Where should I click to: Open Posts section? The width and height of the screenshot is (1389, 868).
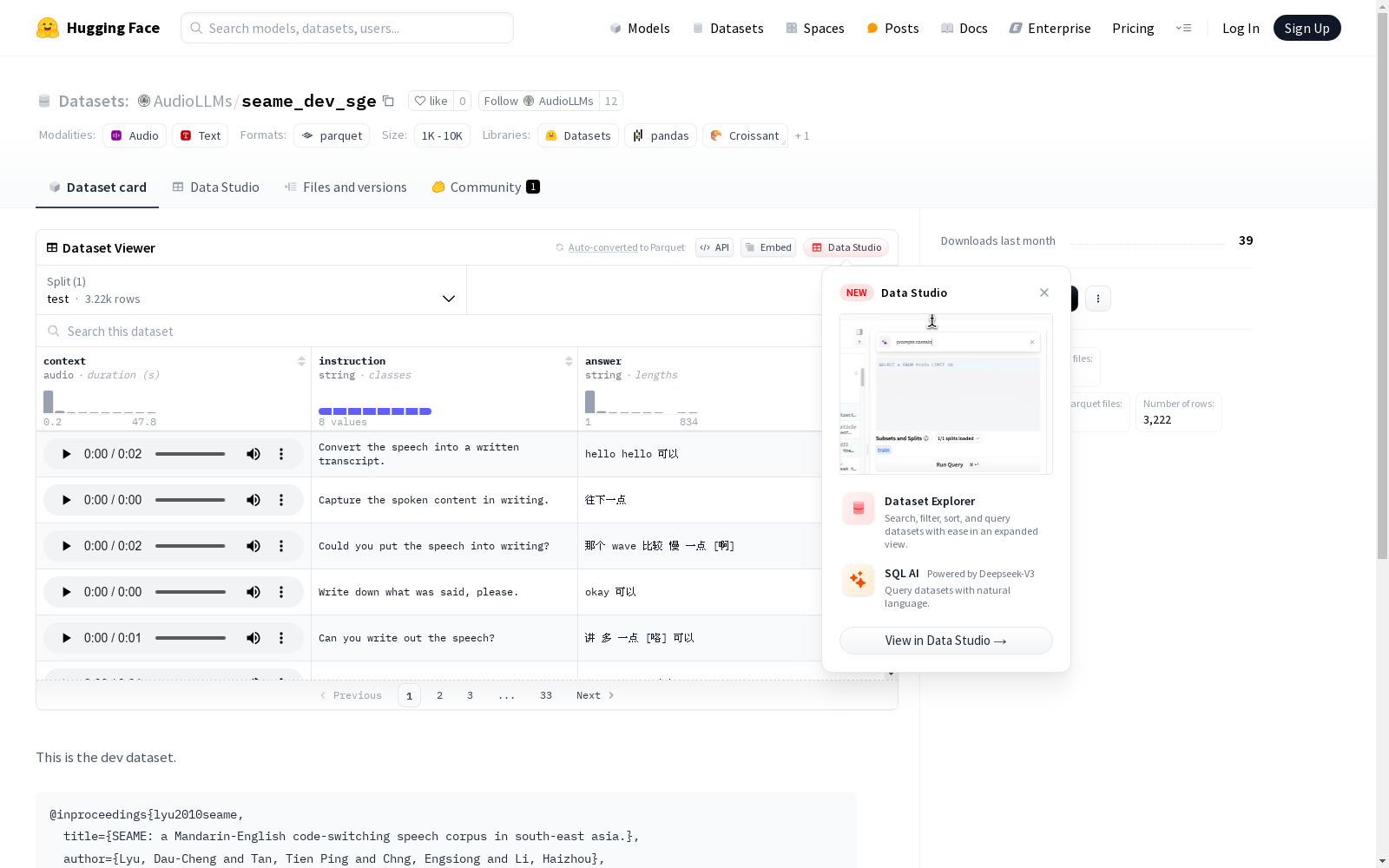(x=893, y=28)
